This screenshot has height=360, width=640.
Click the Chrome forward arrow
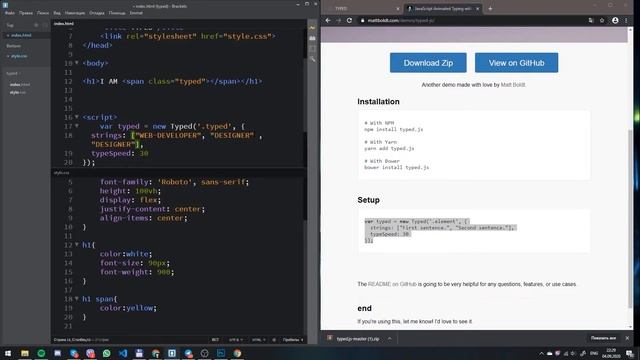click(x=338, y=20)
